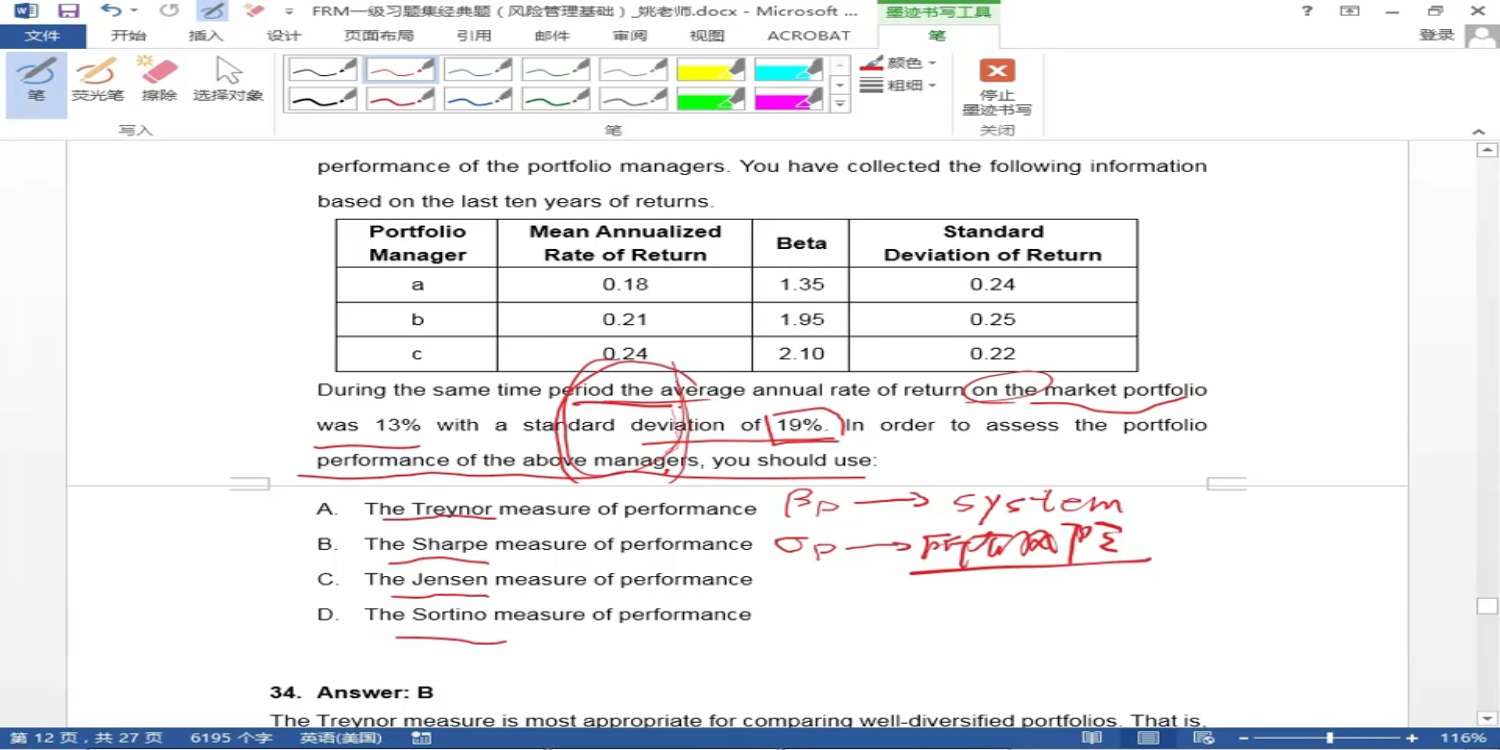Stop inking with the 停止墨迹书写 button
The image size is (1500, 750).
click(996, 86)
